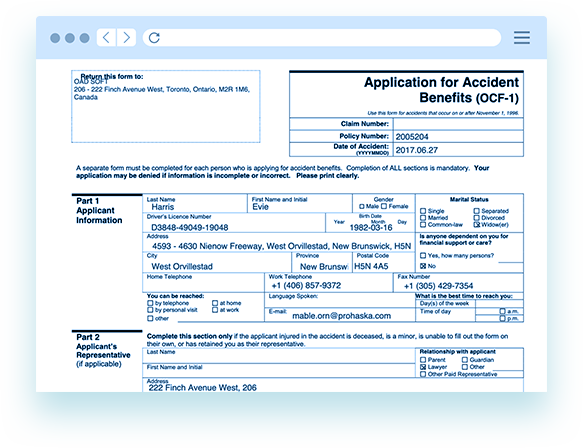Edit Date of Accident field 2017.06.27
583x448 pixels.
(x=458, y=150)
